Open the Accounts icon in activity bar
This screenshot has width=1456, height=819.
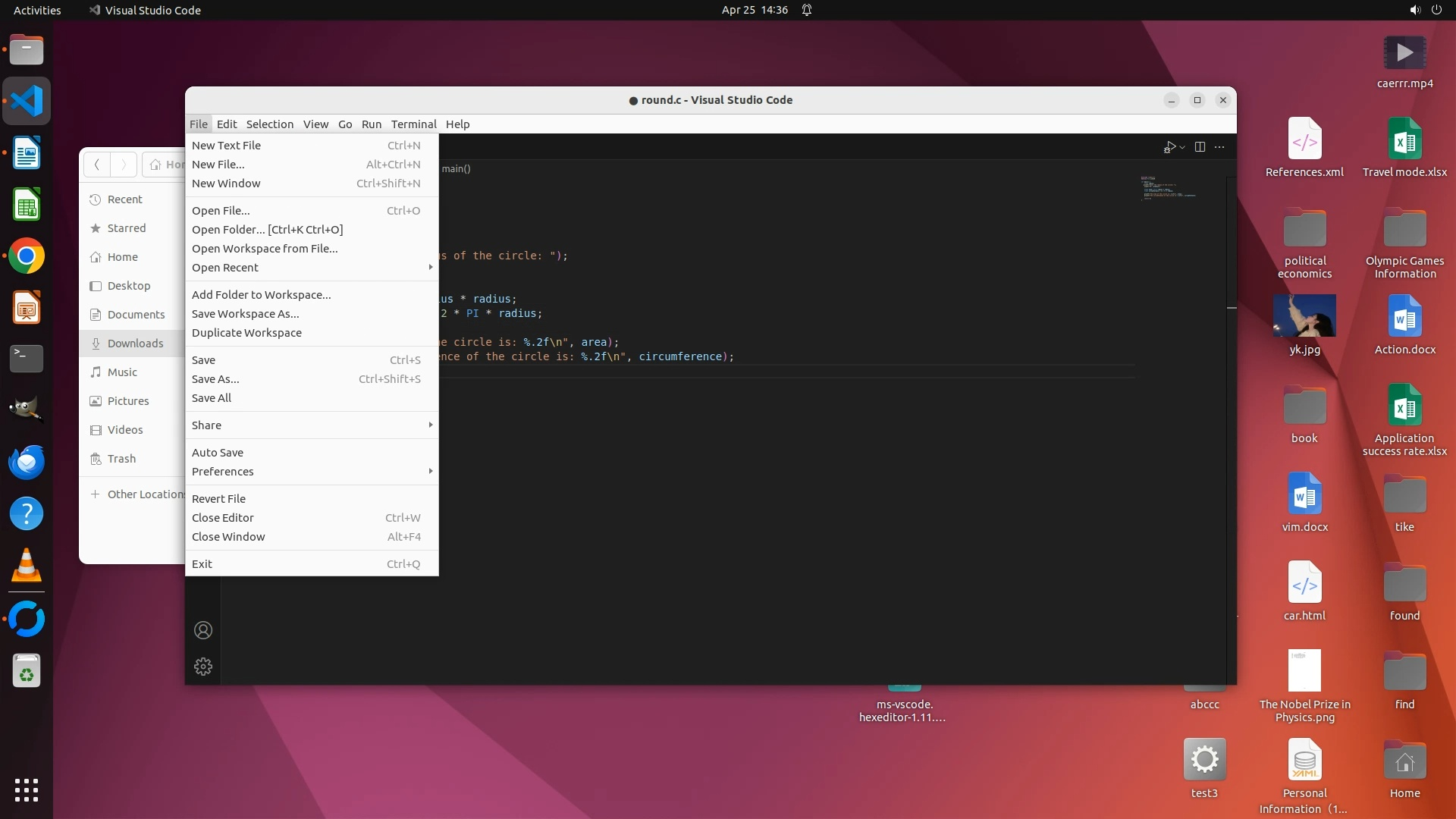203,630
